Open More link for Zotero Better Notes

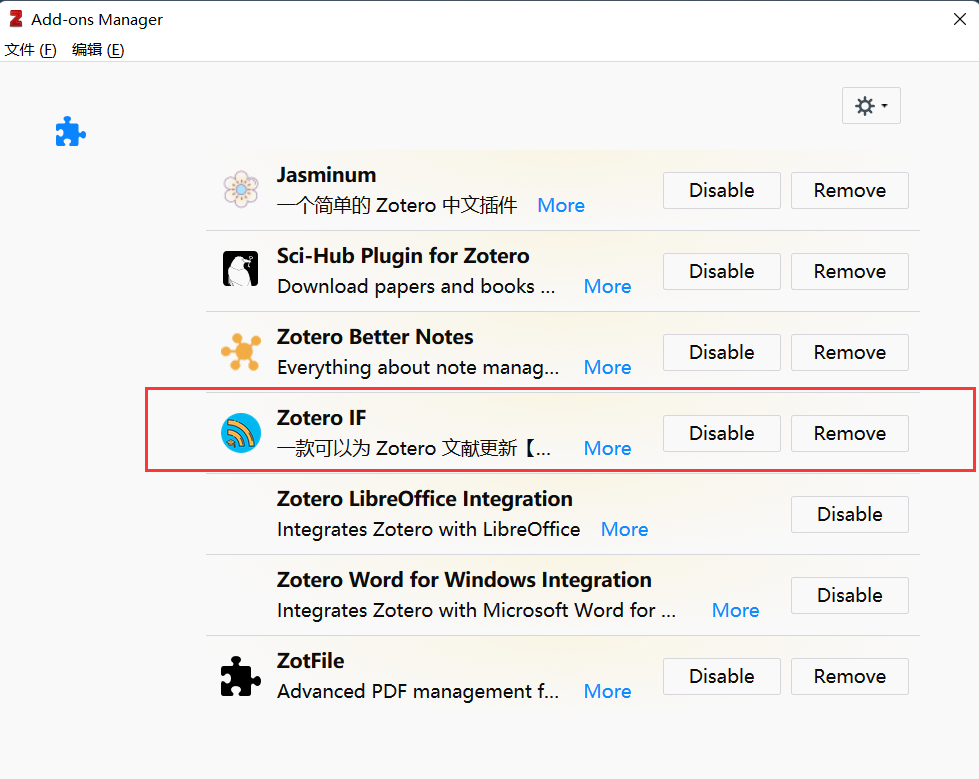[x=607, y=368]
